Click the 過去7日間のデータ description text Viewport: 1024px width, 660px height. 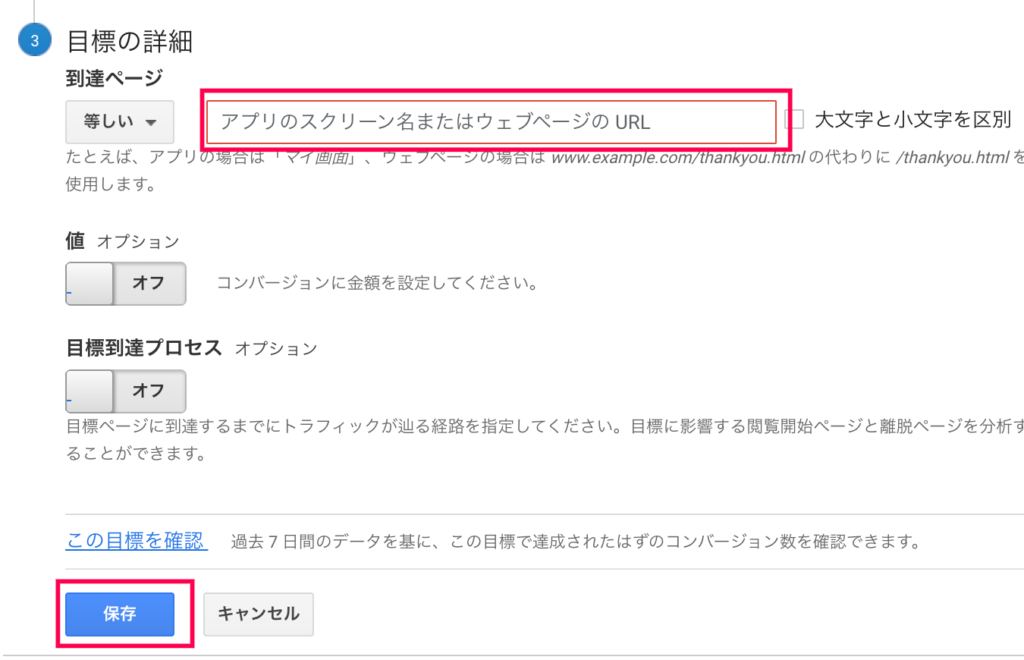point(575,541)
